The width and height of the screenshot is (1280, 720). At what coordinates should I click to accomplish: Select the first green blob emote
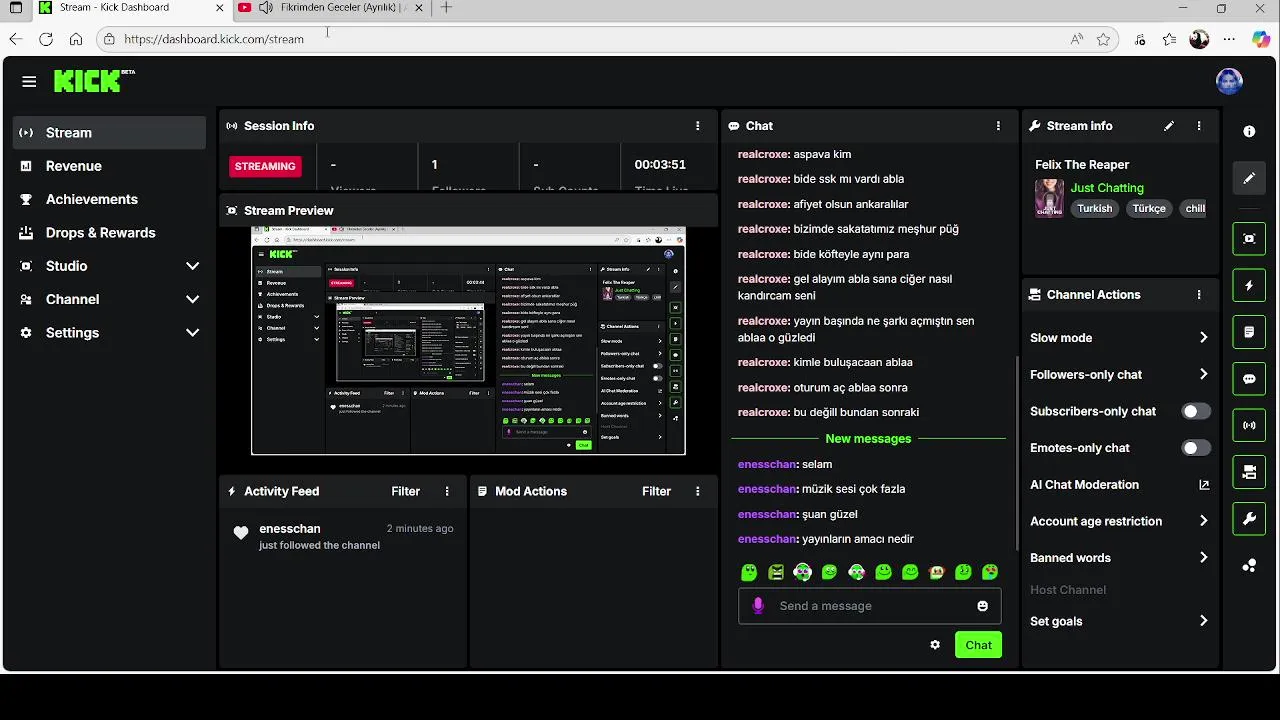(749, 572)
